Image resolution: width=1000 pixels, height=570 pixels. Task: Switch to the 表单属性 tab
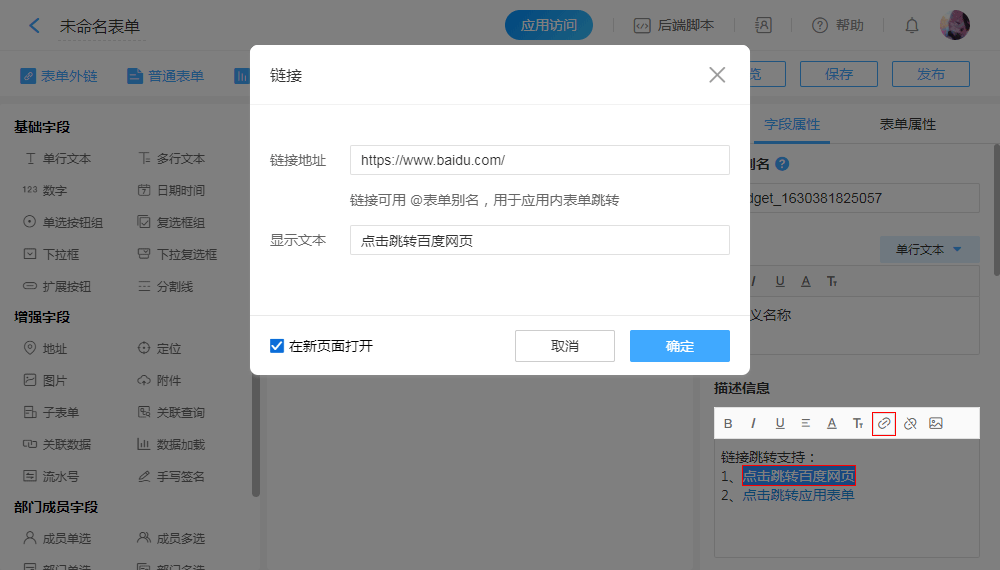[907, 124]
